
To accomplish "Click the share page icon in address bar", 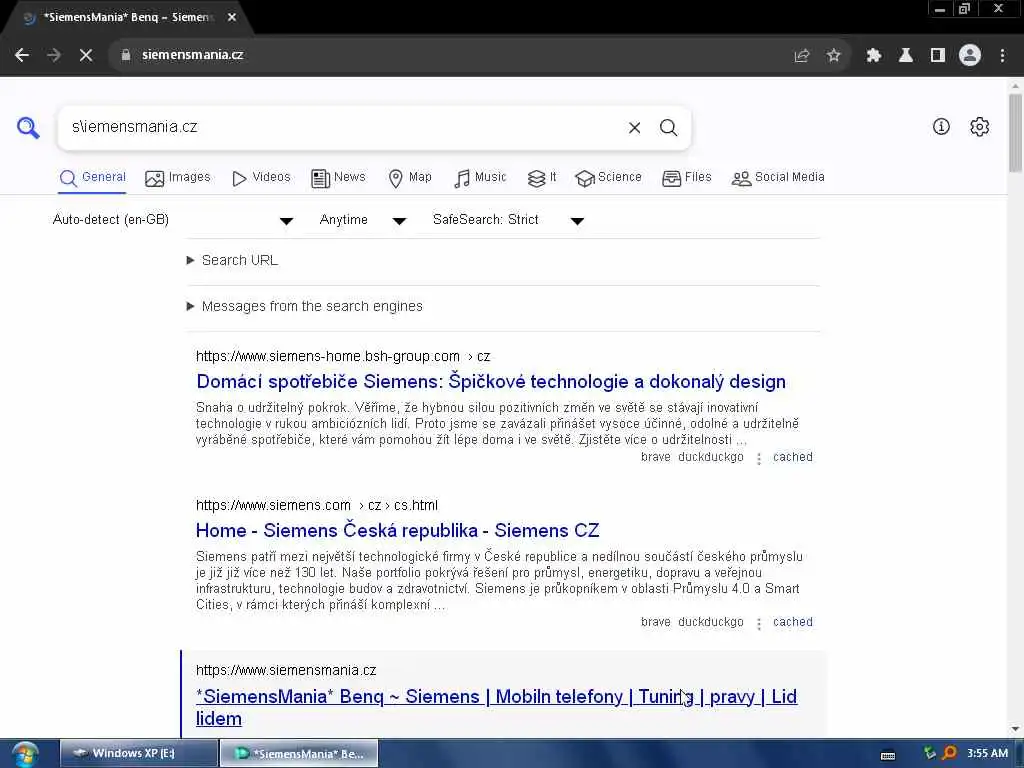I will click(x=802, y=56).
